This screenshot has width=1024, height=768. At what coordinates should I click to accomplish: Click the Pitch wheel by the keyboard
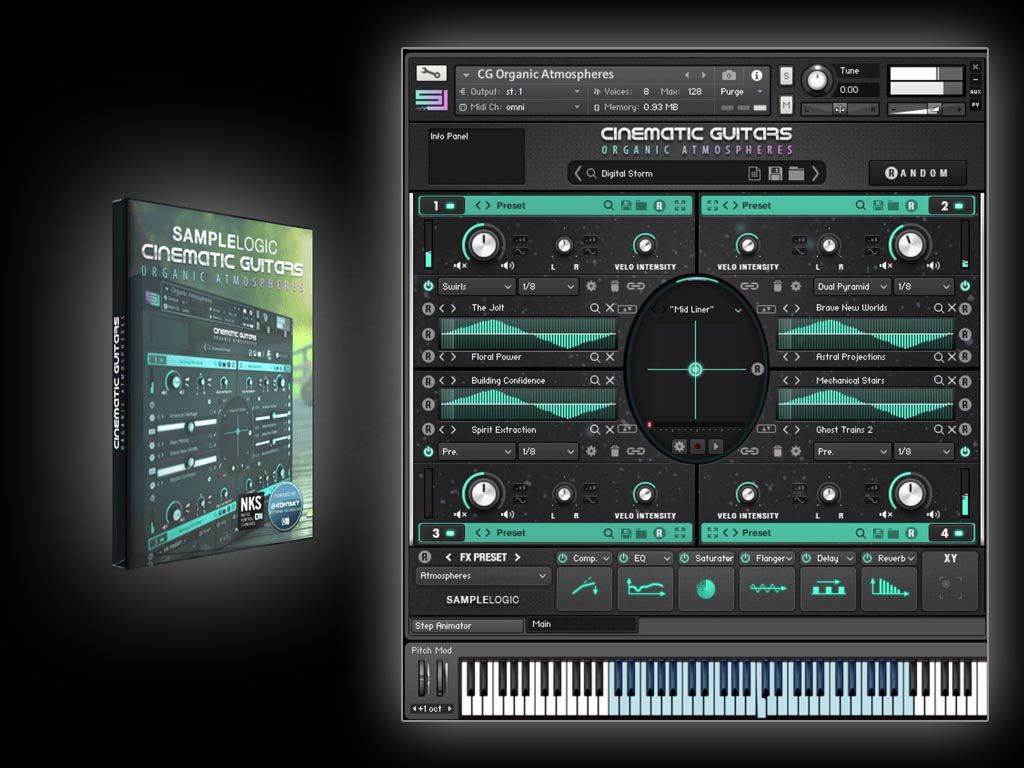click(423, 679)
